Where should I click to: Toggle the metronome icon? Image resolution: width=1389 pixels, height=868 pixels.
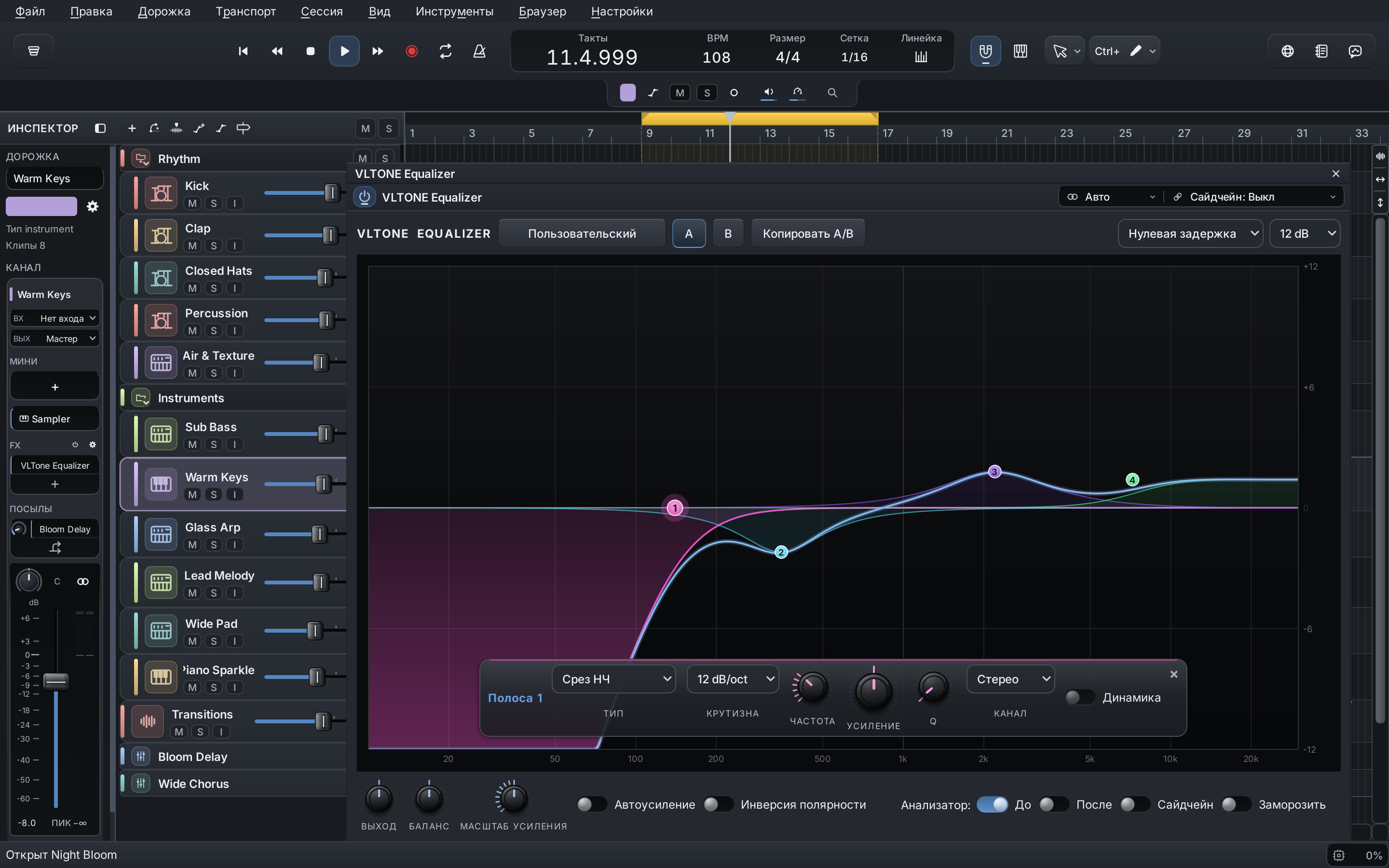479,51
